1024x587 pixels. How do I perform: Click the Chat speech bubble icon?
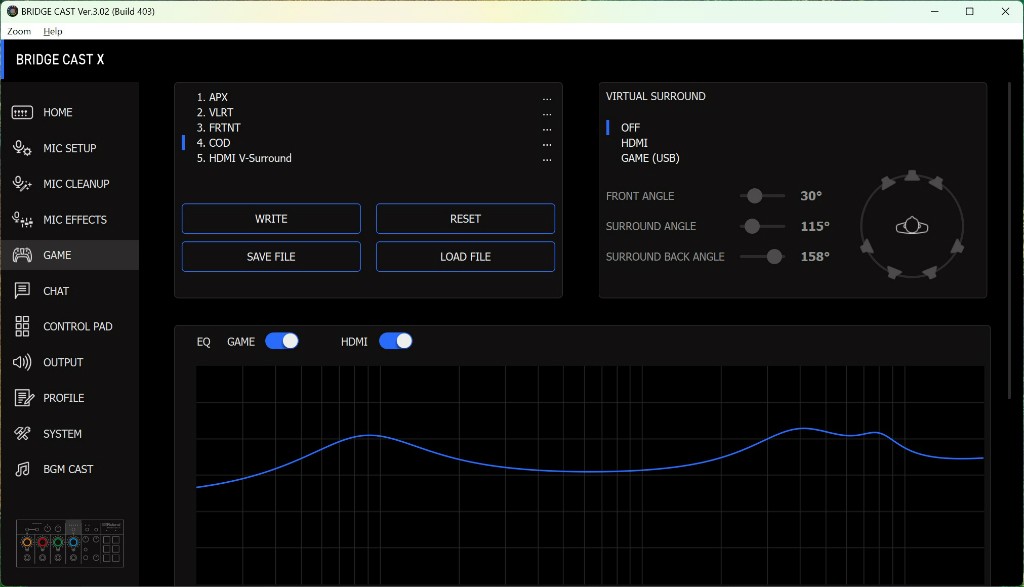pos(22,291)
